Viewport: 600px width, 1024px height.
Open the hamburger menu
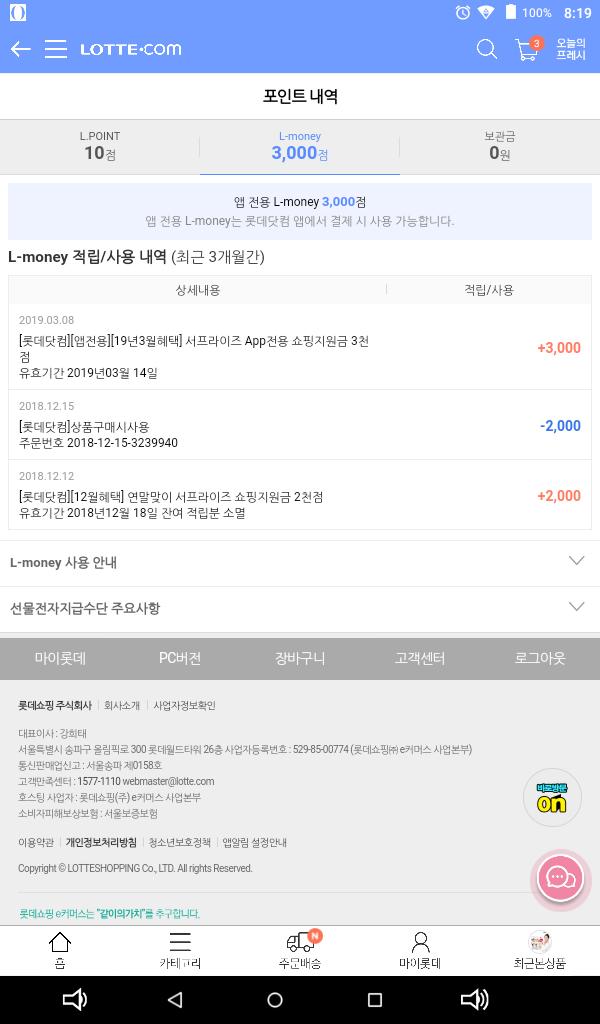(56, 49)
